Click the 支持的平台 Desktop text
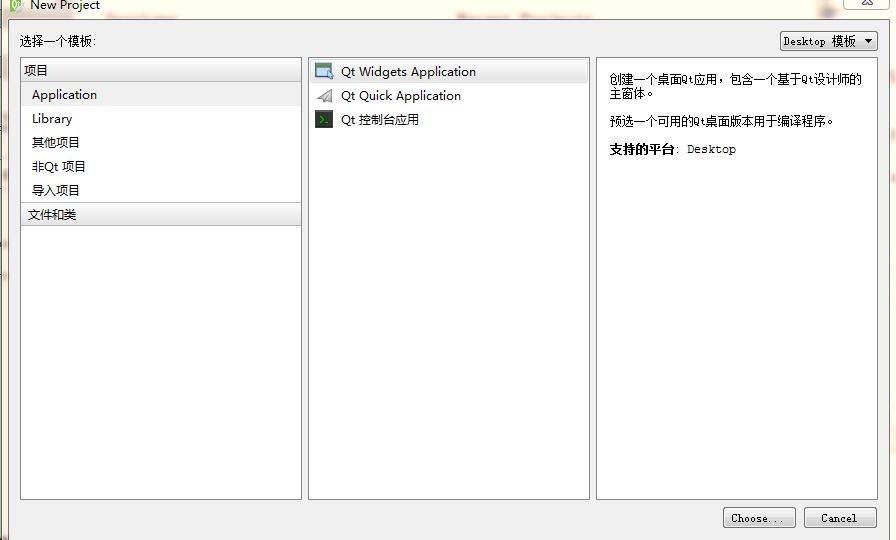896x540 pixels. (673, 149)
